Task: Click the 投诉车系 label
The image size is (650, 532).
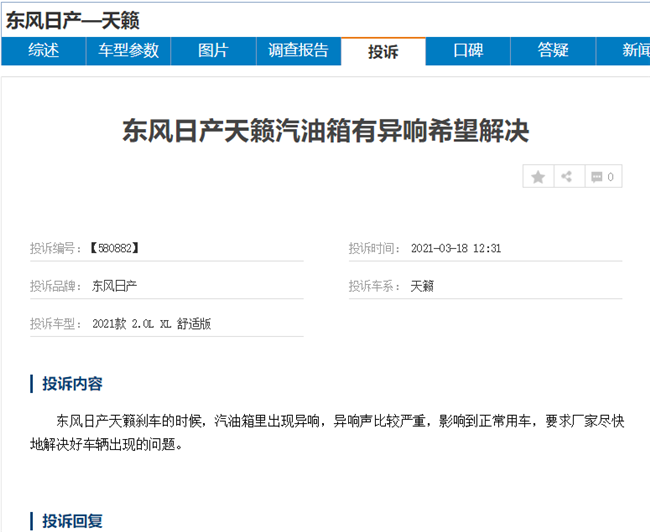Action: [374, 286]
